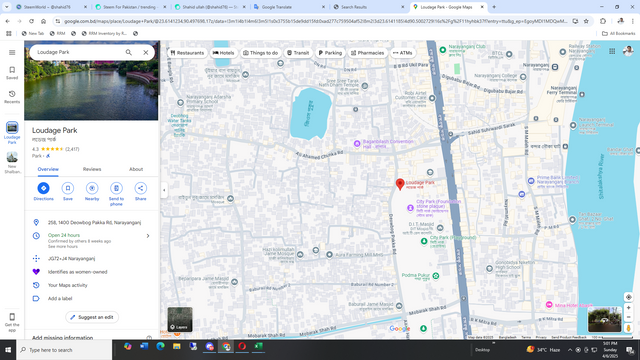Screen dimensions: 640x360
Task: Click the Loudage Park red pin
Action: click(400, 184)
